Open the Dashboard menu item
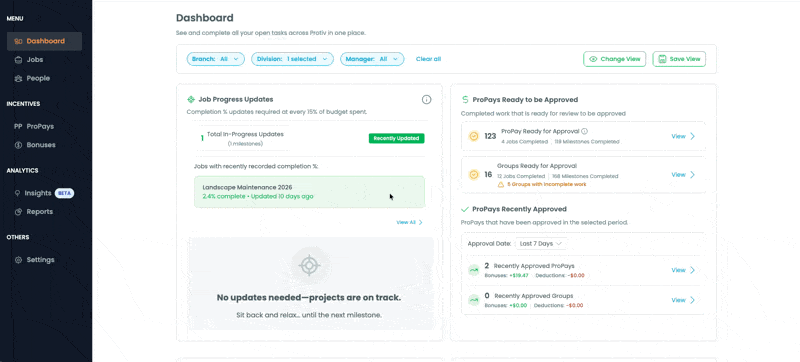 pyautogui.click(x=44, y=41)
